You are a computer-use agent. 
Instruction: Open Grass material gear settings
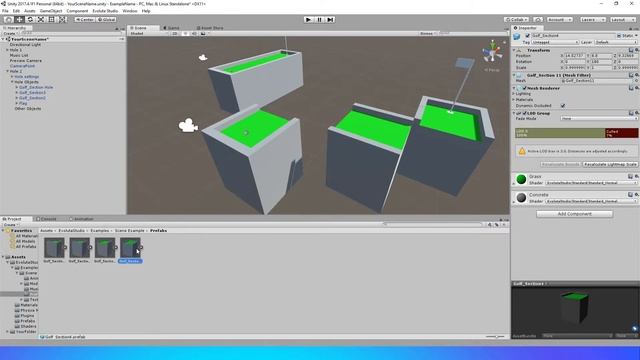[636, 176]
